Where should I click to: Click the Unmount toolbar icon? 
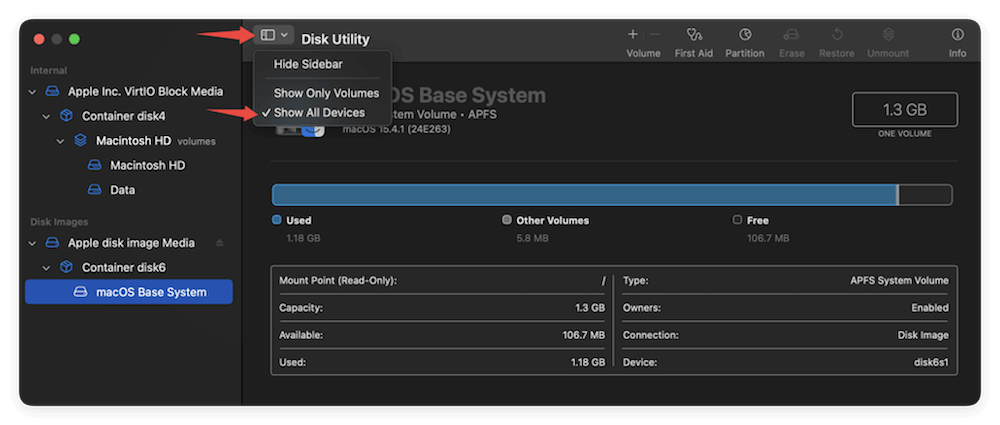coord(888,34)
